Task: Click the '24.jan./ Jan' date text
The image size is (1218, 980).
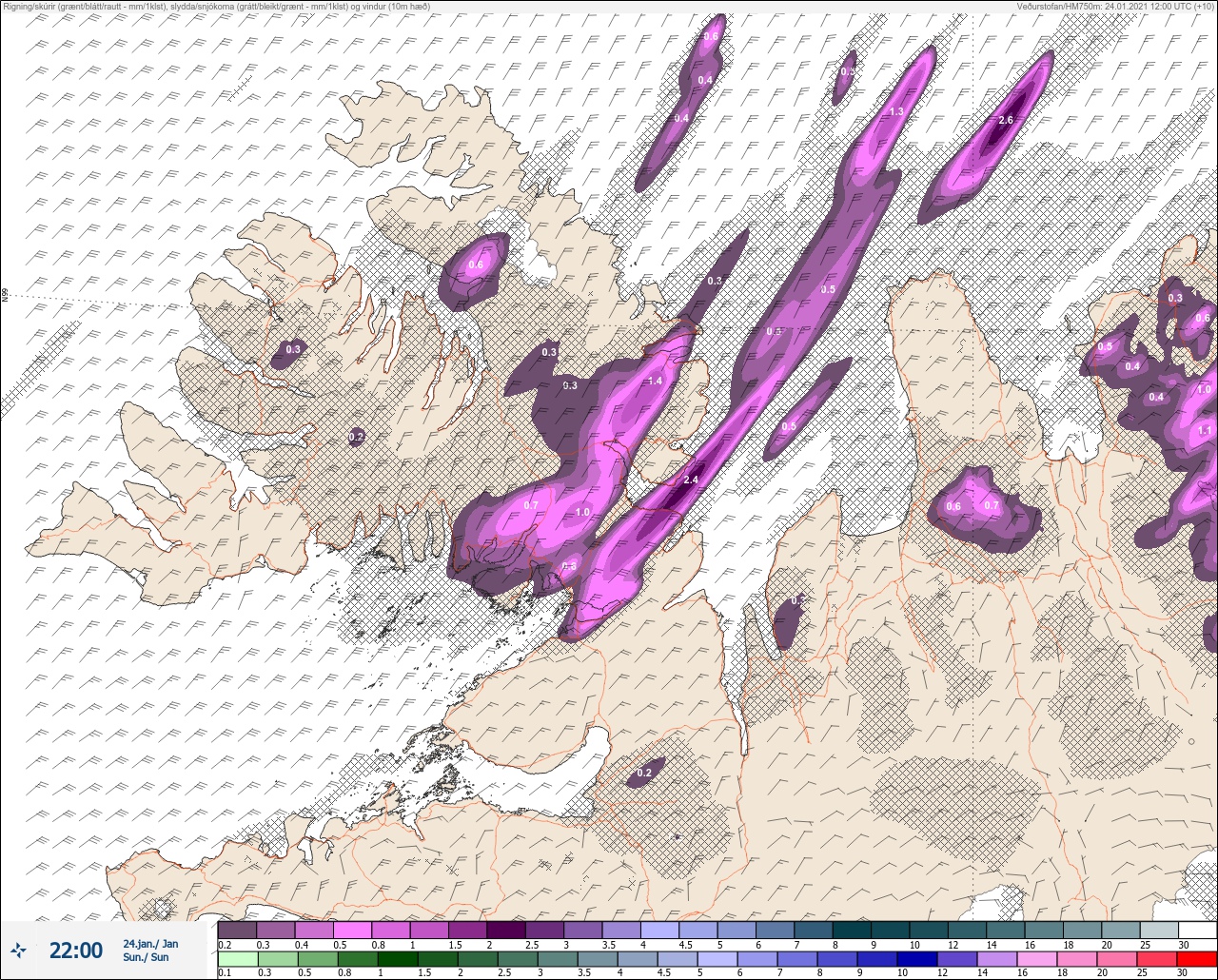Action: pyautogui.click(x=150, y=944)
